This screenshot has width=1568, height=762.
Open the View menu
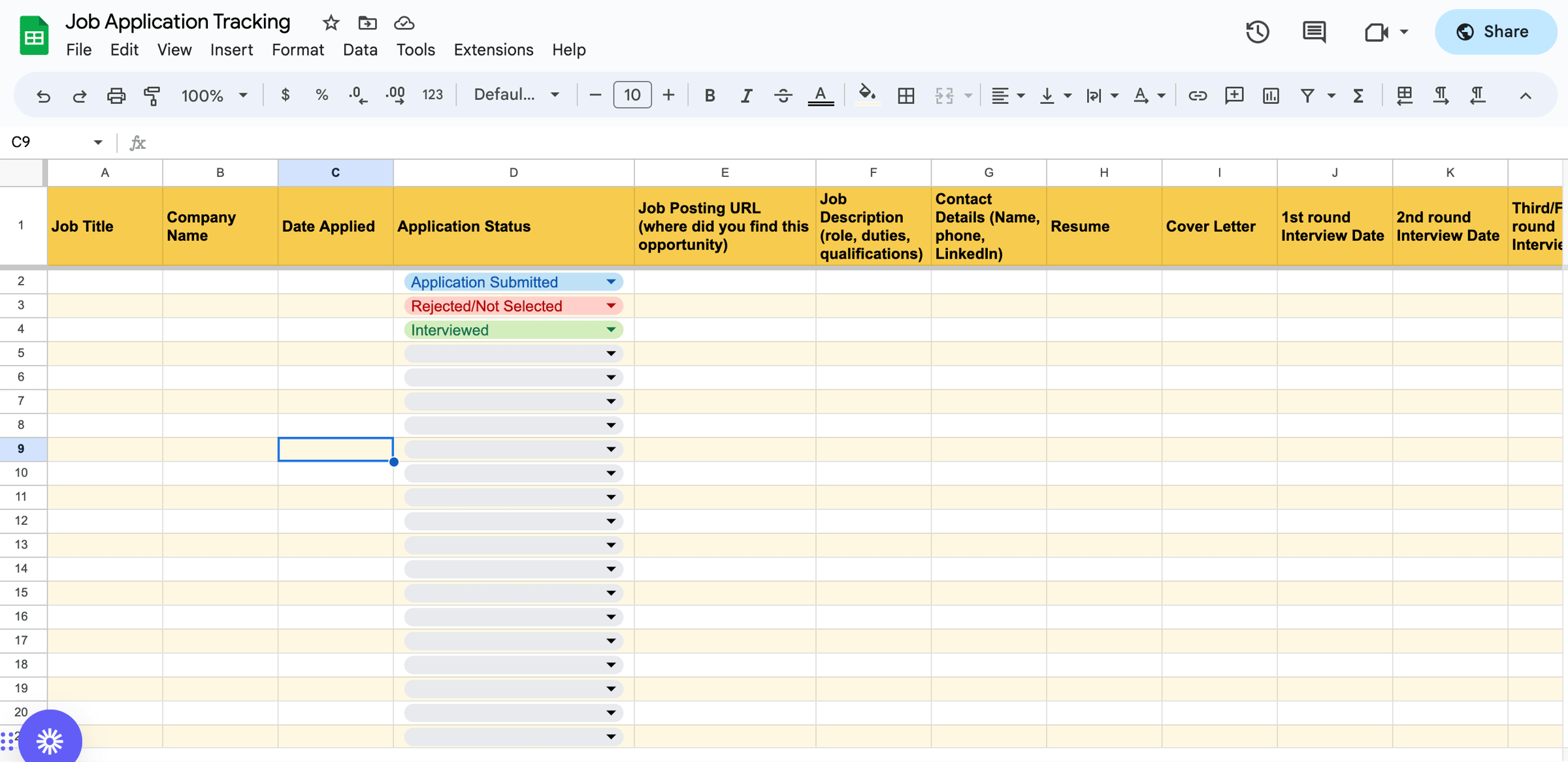click(x=174, y=50)
